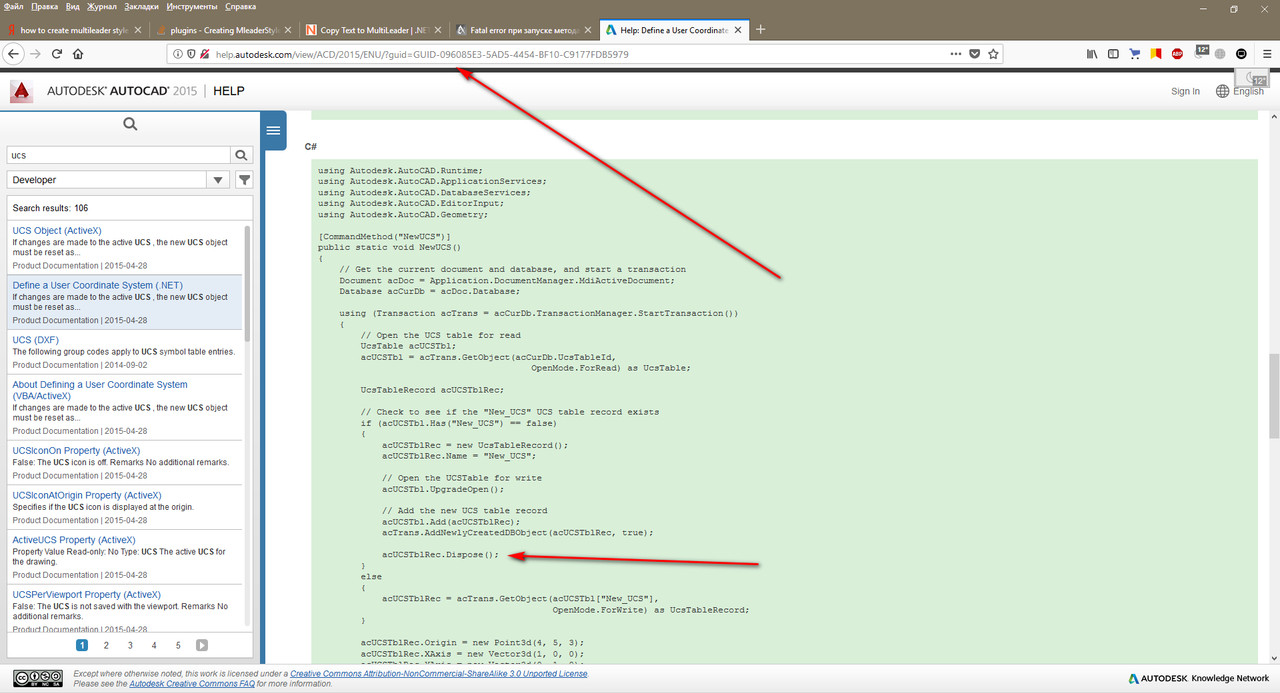Image resolution: width=1280 pixels, height=693 pixels.
Task: Go to search results page 3
Action: pos(130,646)
